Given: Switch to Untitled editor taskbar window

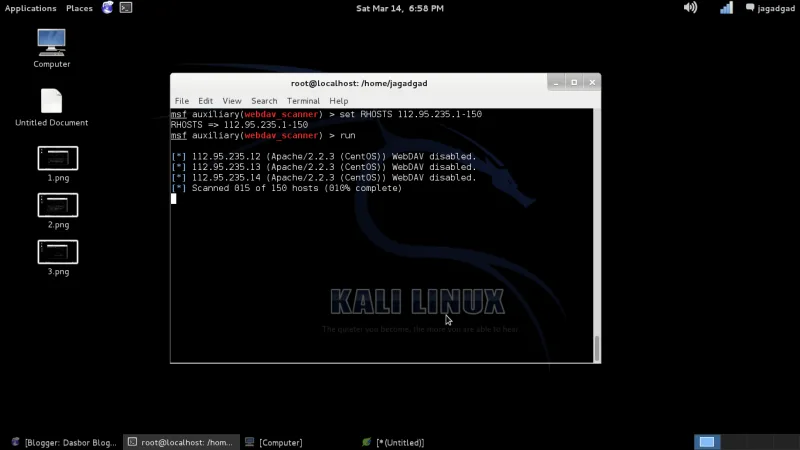Looking at the screenshot, I should [x=393, y=442].
